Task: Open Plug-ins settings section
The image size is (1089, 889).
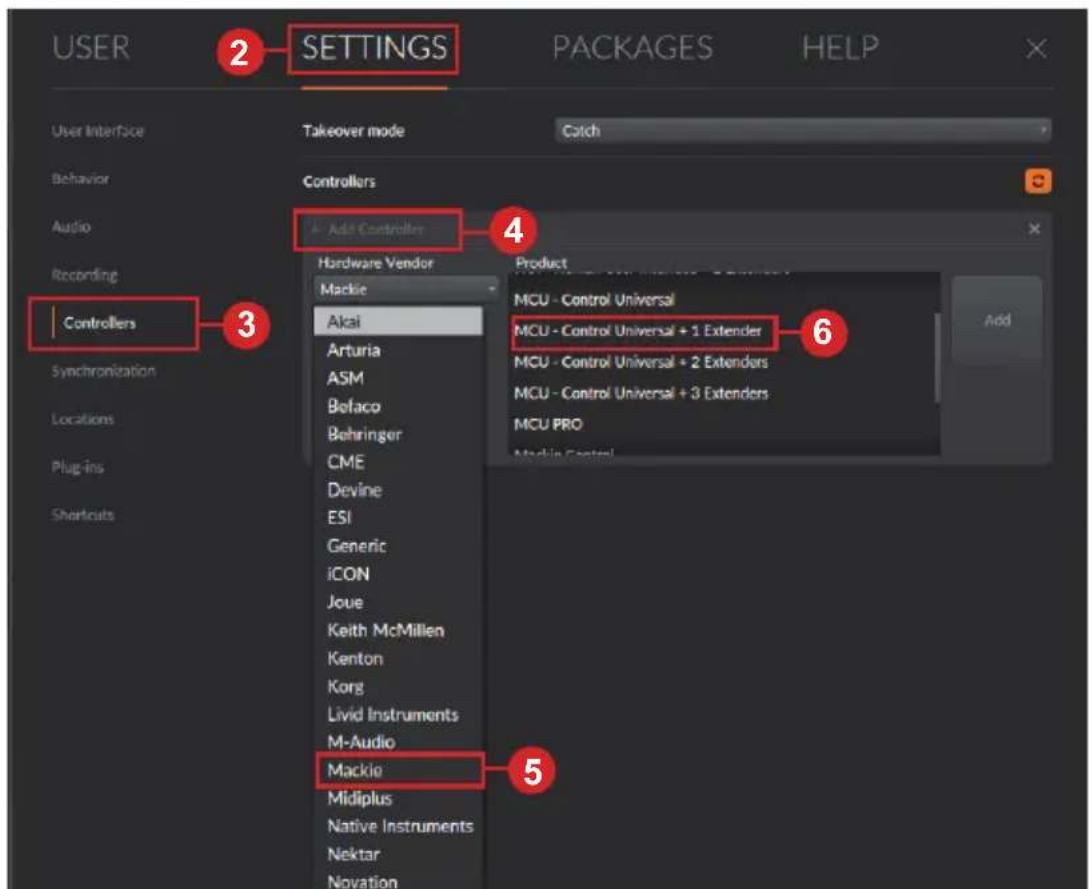Action: tap(78, 467)
